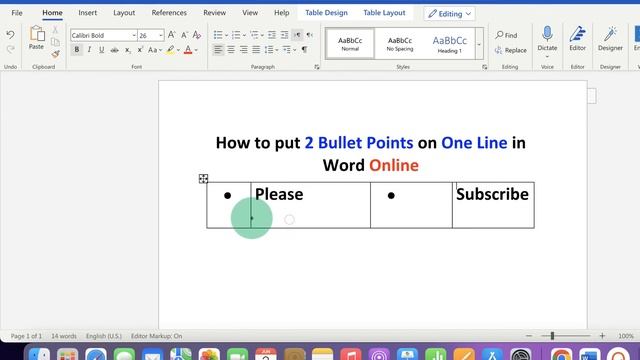Image resolution: width=640 pixels, height=360 pixels.
Task: Undo the last action
Action: (10, 35)
